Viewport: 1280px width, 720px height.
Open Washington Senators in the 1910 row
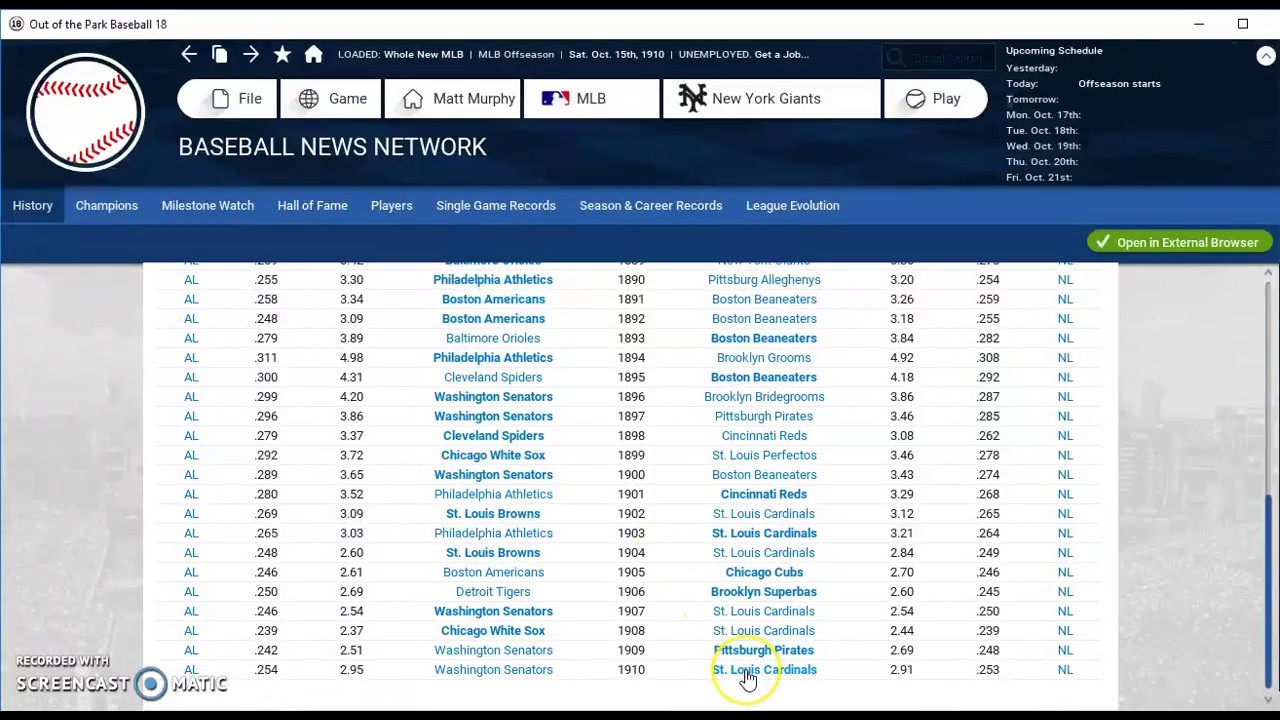tap(493, 670)
